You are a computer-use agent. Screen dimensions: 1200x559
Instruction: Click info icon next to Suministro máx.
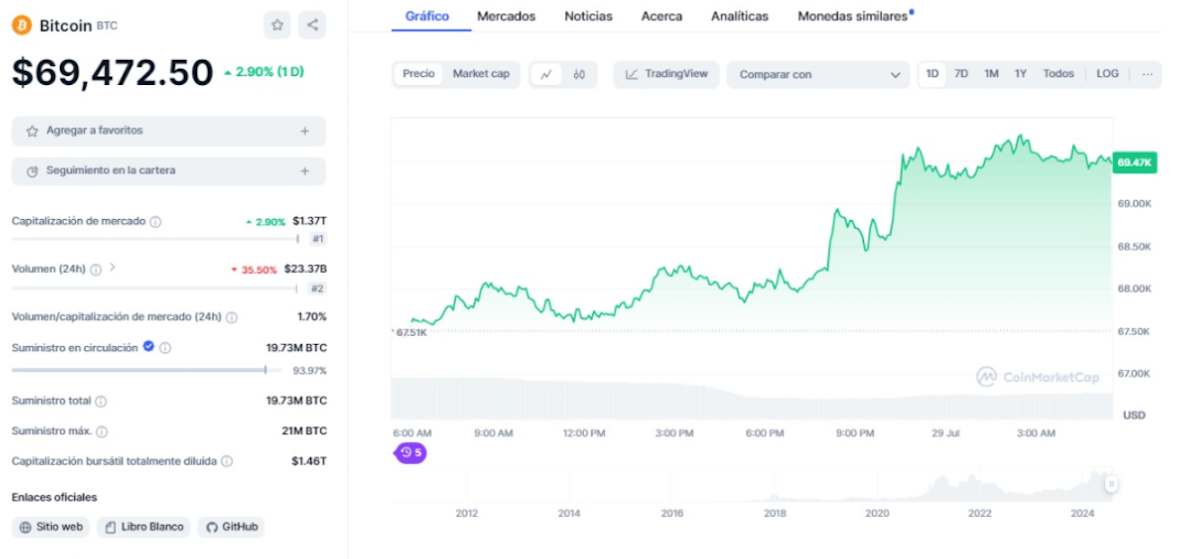tap(102, 431)
